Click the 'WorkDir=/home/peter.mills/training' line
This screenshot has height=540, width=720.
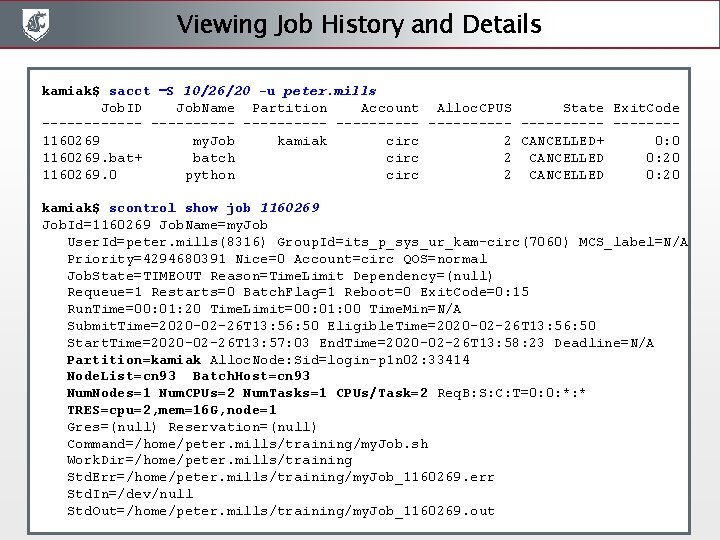[209, 460]
